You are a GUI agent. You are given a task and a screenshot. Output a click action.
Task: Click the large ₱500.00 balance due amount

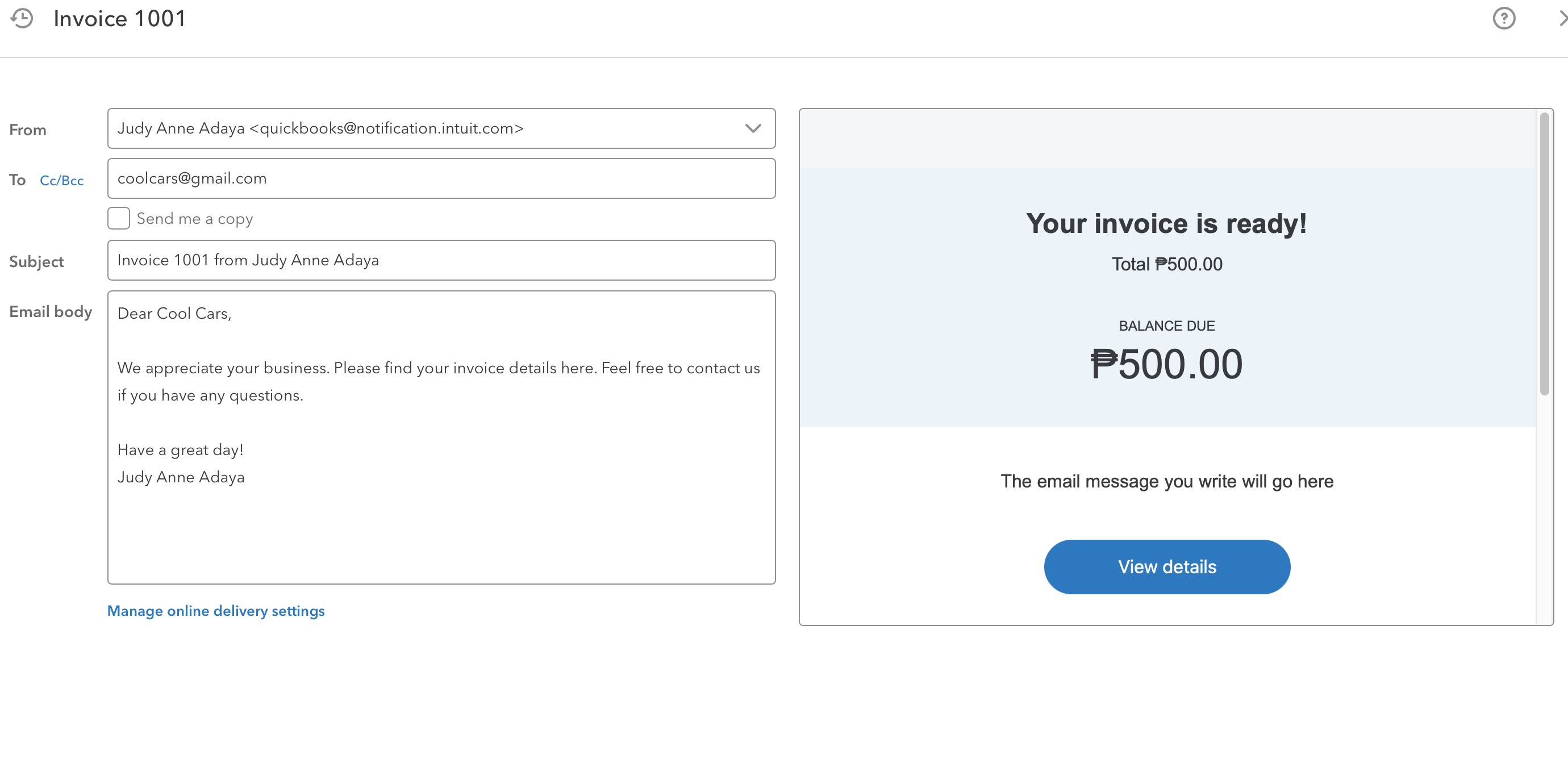tap(1166, 364)
